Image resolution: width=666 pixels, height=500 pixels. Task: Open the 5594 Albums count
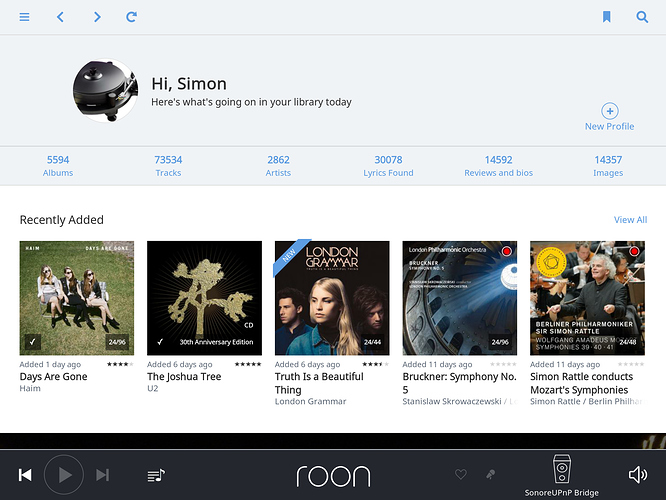click(x=58, y=166)
